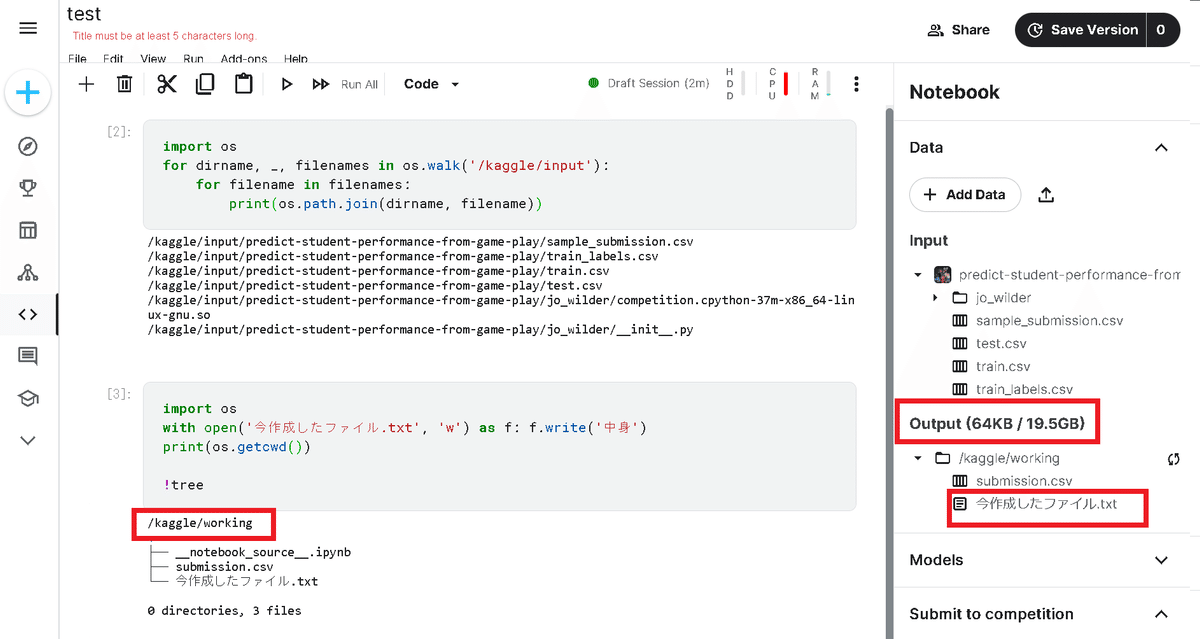
Task: Open Discussions with the comment icon
Action: point(27,355)
